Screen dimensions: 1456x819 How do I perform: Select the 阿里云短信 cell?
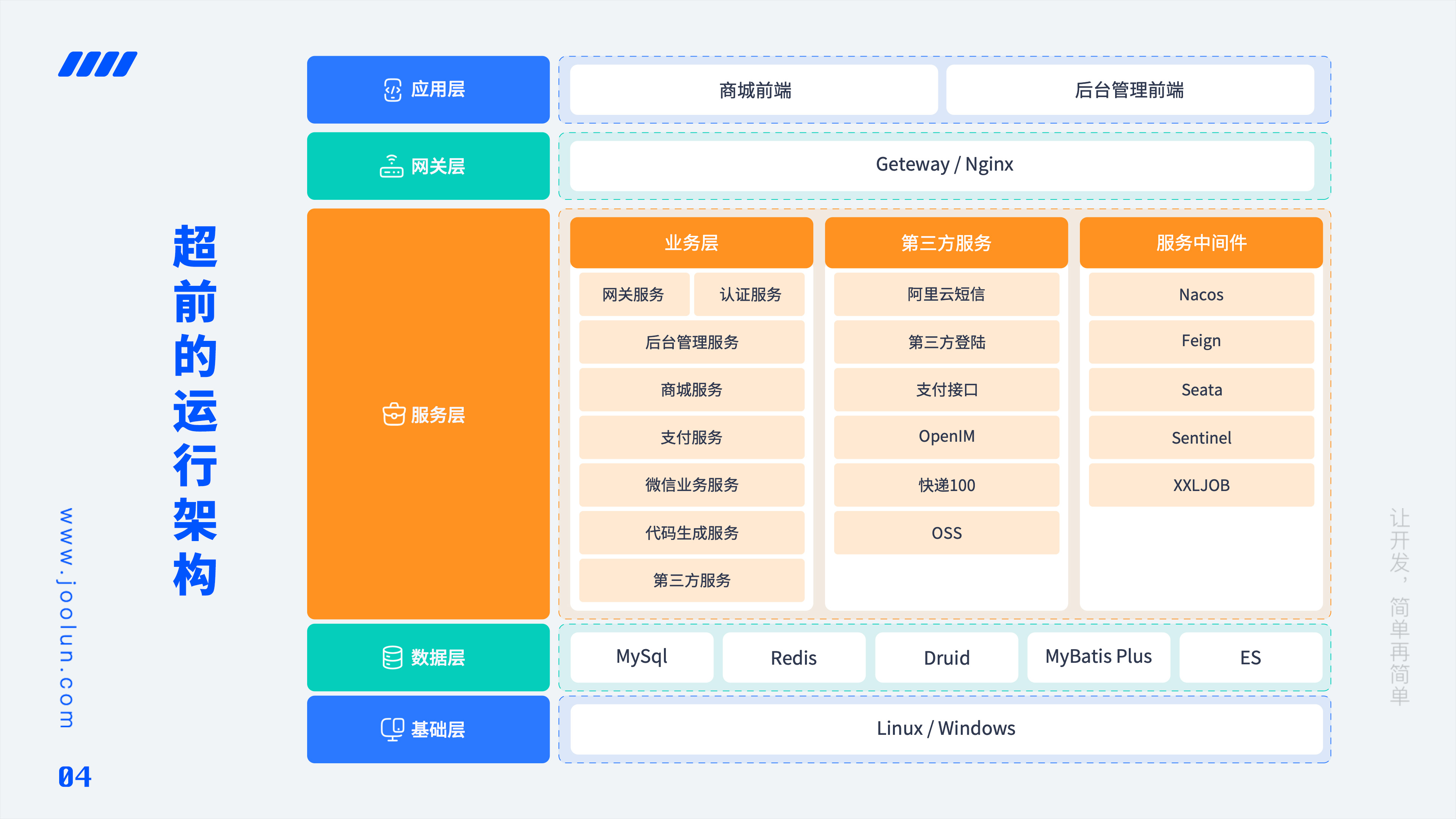(947, 295)
